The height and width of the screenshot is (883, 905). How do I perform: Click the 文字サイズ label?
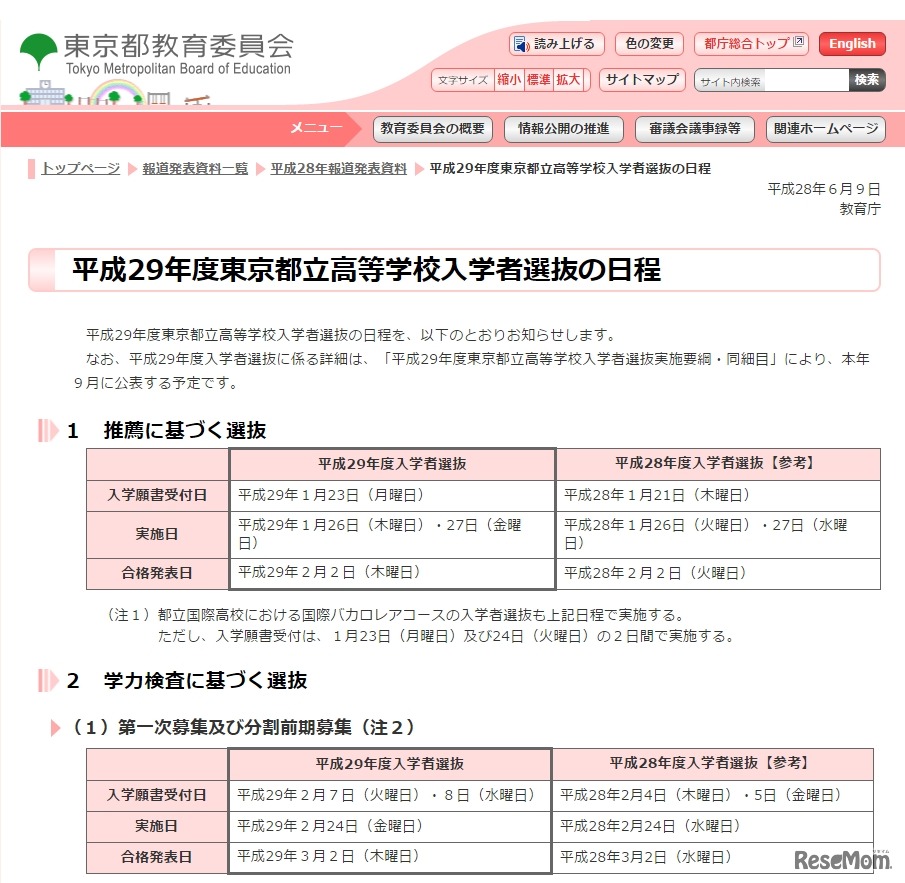[x=463, y=80]
